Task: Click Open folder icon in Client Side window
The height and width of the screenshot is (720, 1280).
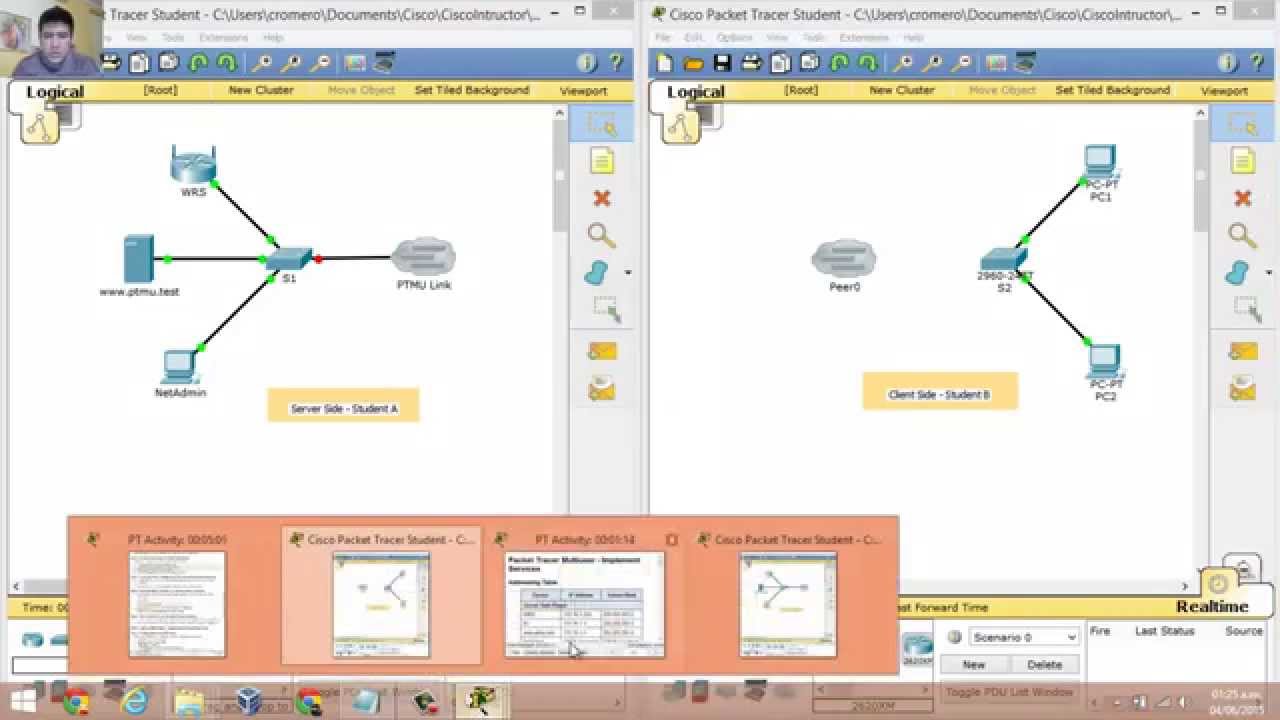Action: [x=693, y=63]
